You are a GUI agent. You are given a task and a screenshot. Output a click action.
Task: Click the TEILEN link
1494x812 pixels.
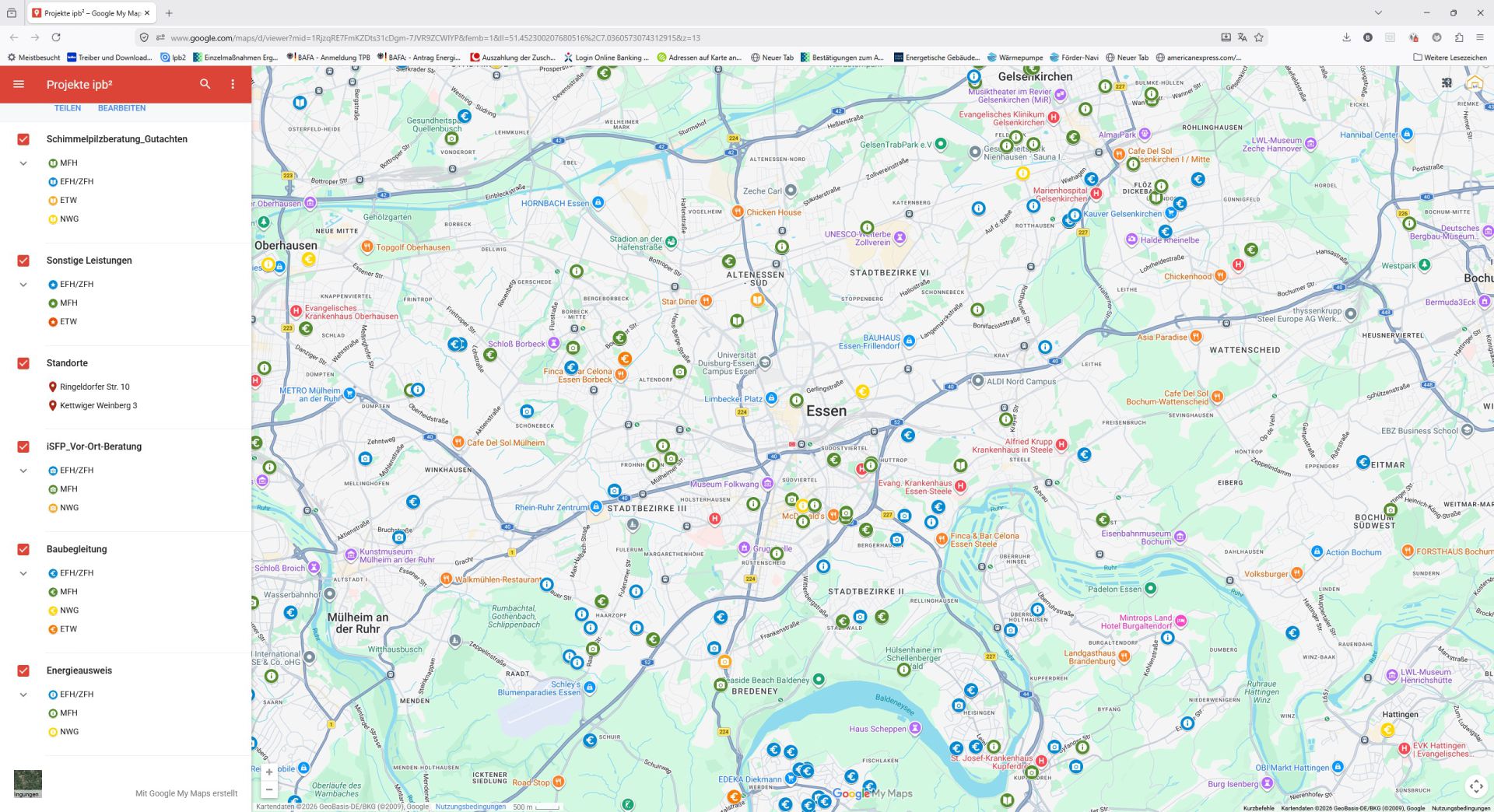pyautogui.click(x=68, y=108)
